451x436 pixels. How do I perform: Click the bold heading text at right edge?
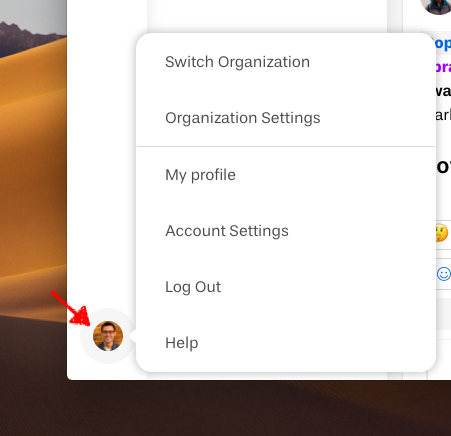[444, 167]
